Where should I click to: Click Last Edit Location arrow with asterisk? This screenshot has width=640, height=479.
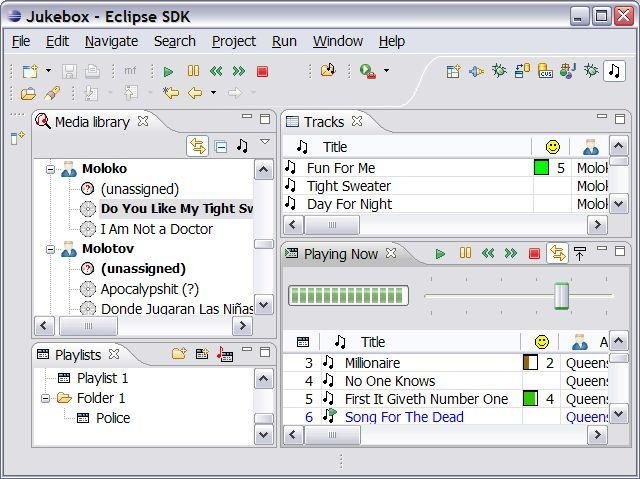tap(171, 93)
